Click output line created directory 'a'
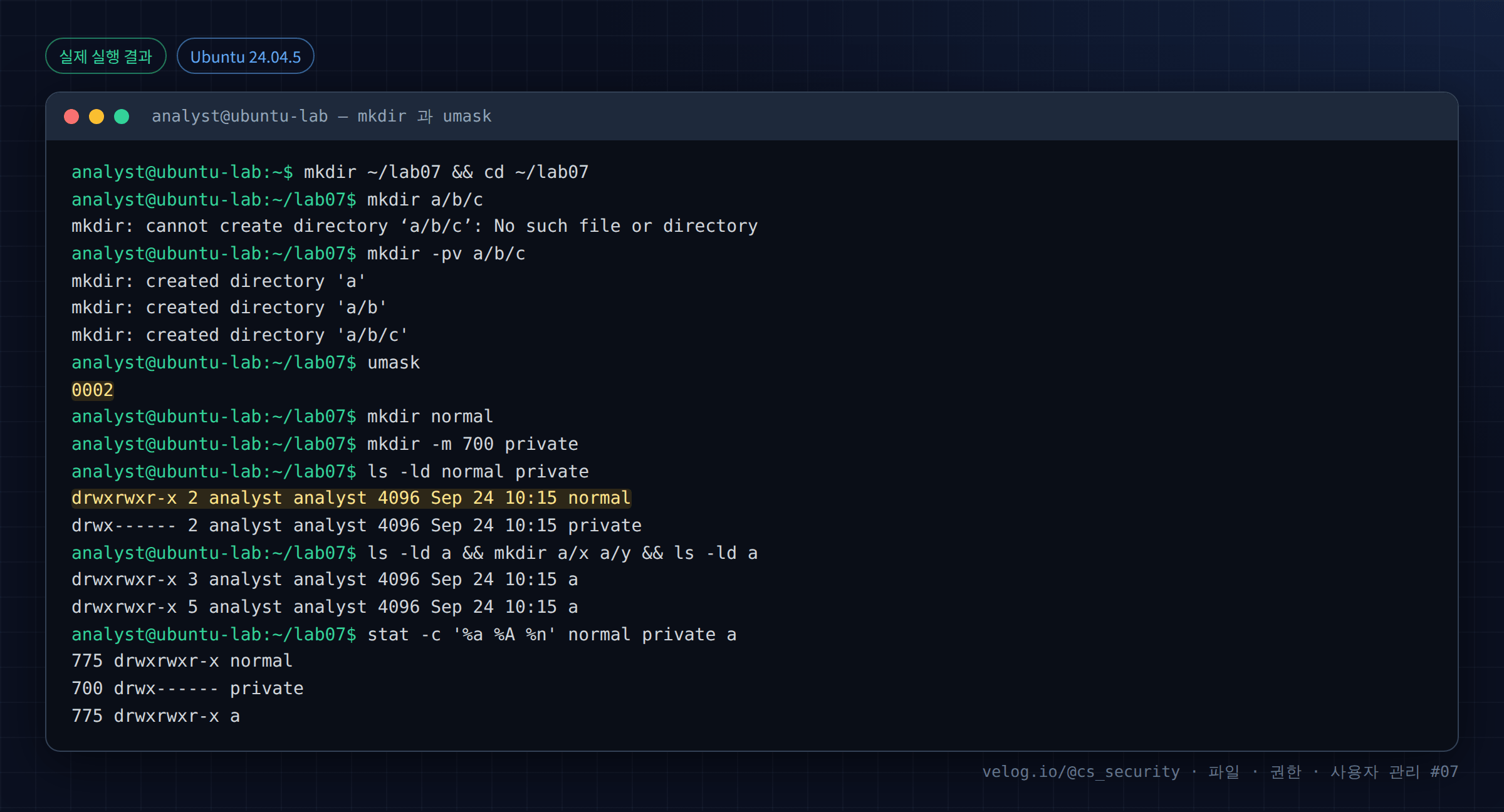Screen dimensions: 1504x812 tap(219, 281)
